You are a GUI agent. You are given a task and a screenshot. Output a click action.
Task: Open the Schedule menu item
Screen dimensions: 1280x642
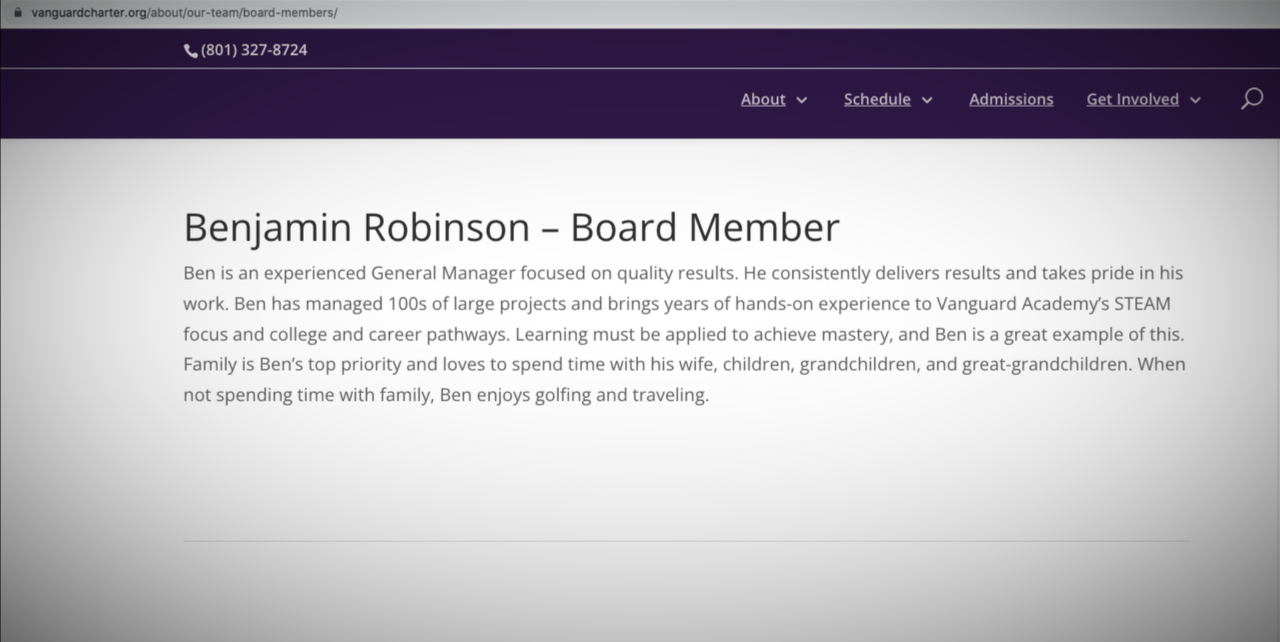coord(877,99)
